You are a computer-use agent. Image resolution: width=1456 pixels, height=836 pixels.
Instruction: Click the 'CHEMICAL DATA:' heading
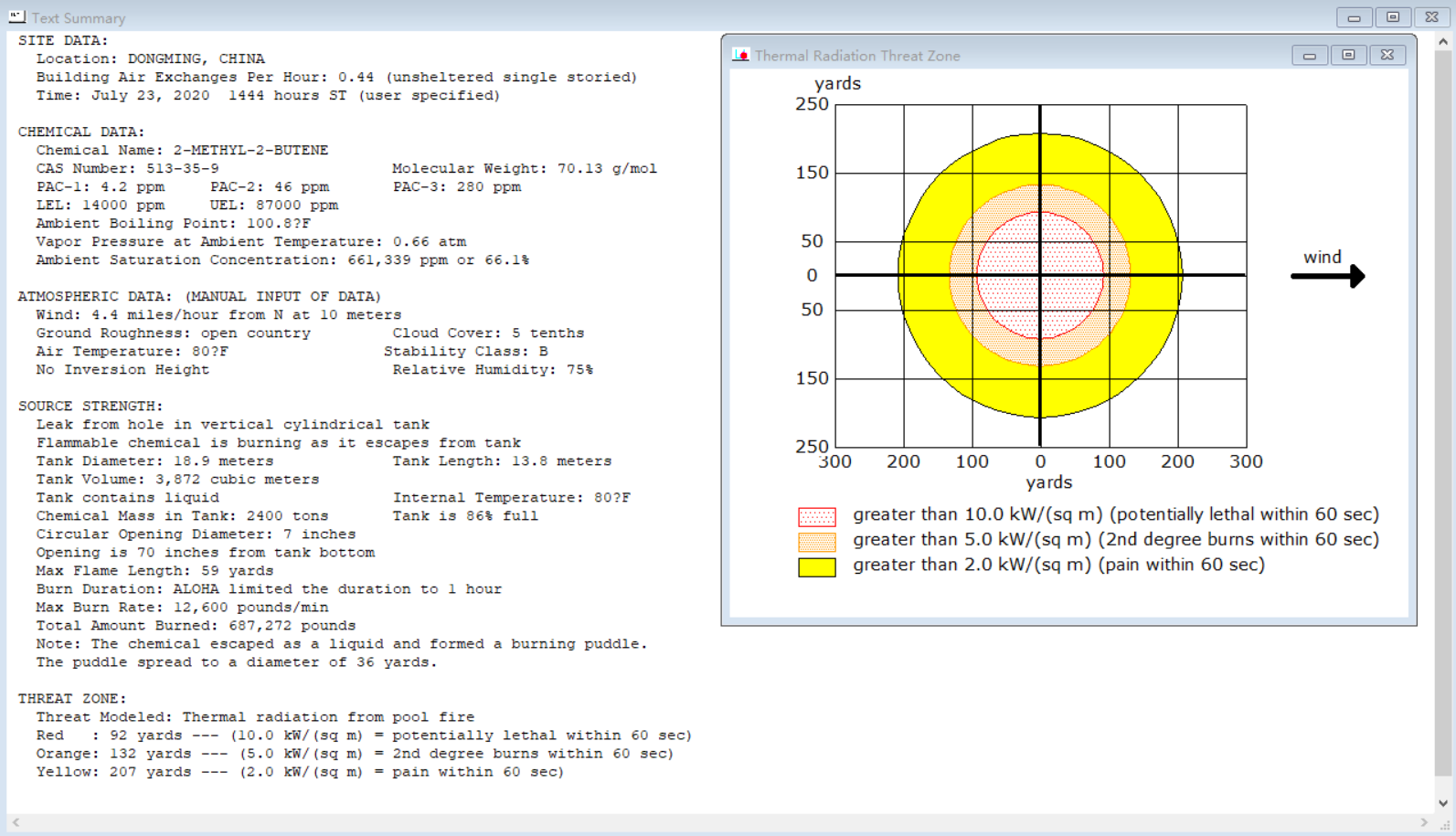81,132
